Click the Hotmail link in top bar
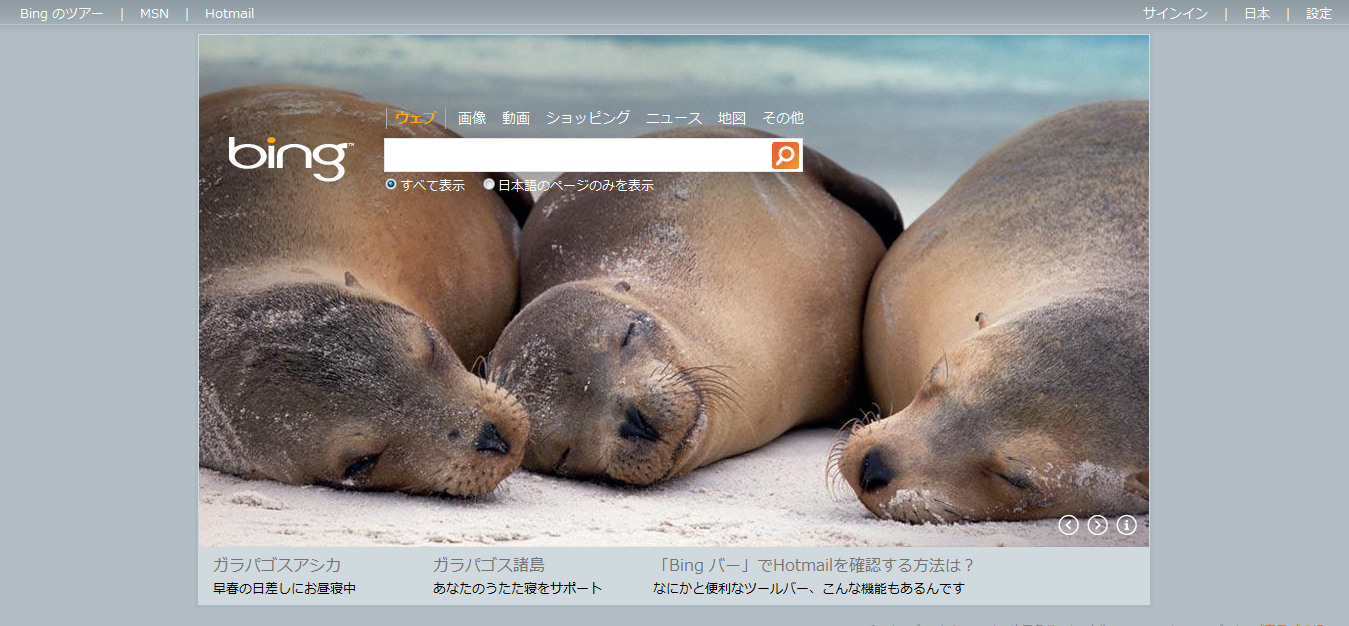Image resolution: width=1349 pixels, height=626 pixels. coord(229,14)
